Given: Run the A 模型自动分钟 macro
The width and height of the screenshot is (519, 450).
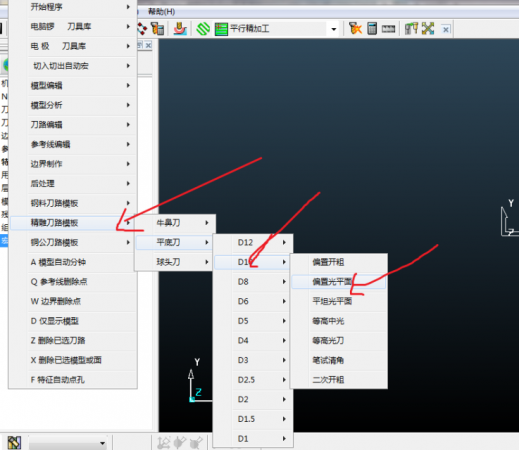Looking at the screenshot, I should 73,262.
